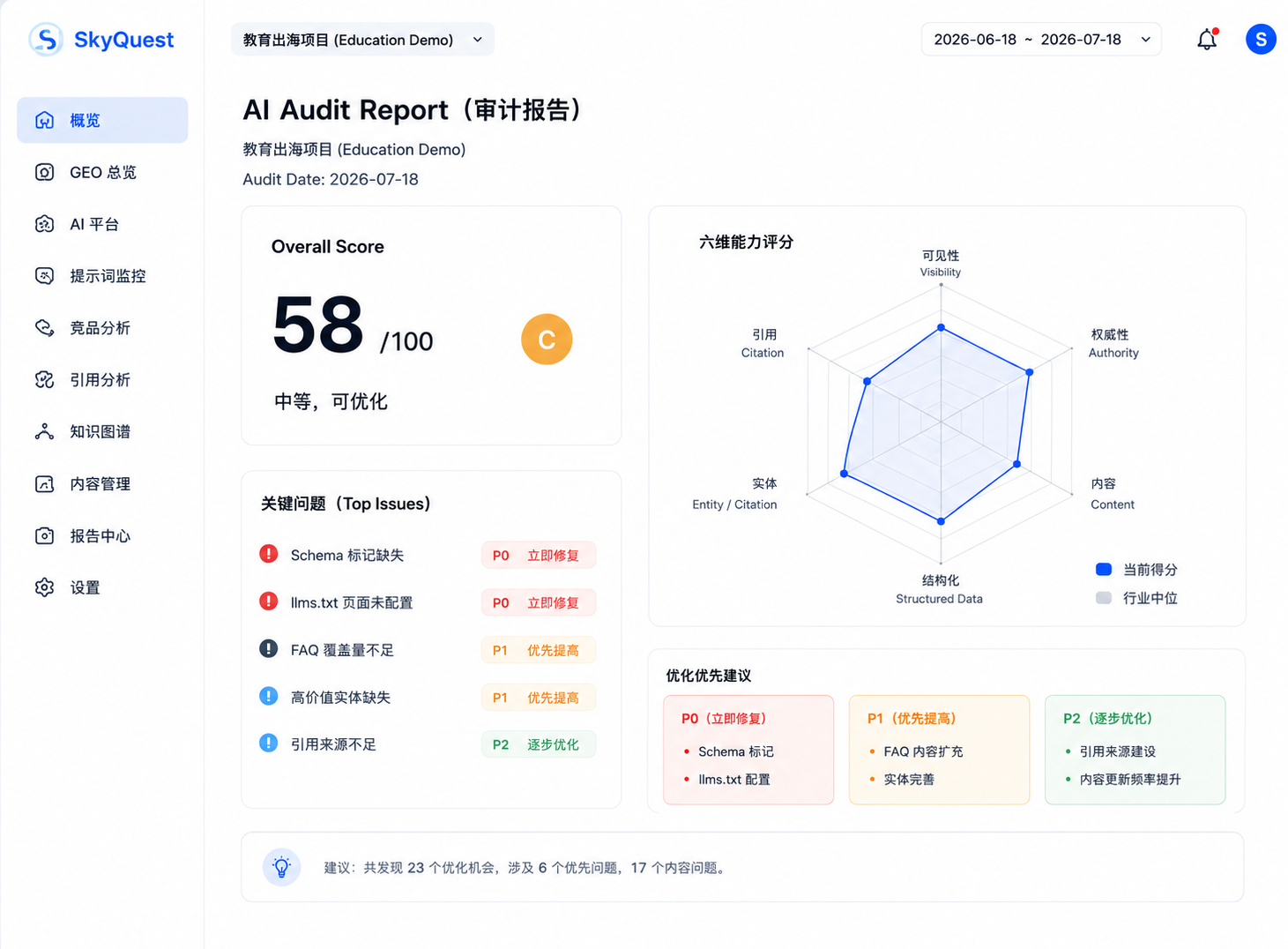Image resolution: width=1288 pixels, height=949 pixels.
Task: Click the Schema 标记缺失 issue text
Action: coord(347,555)
